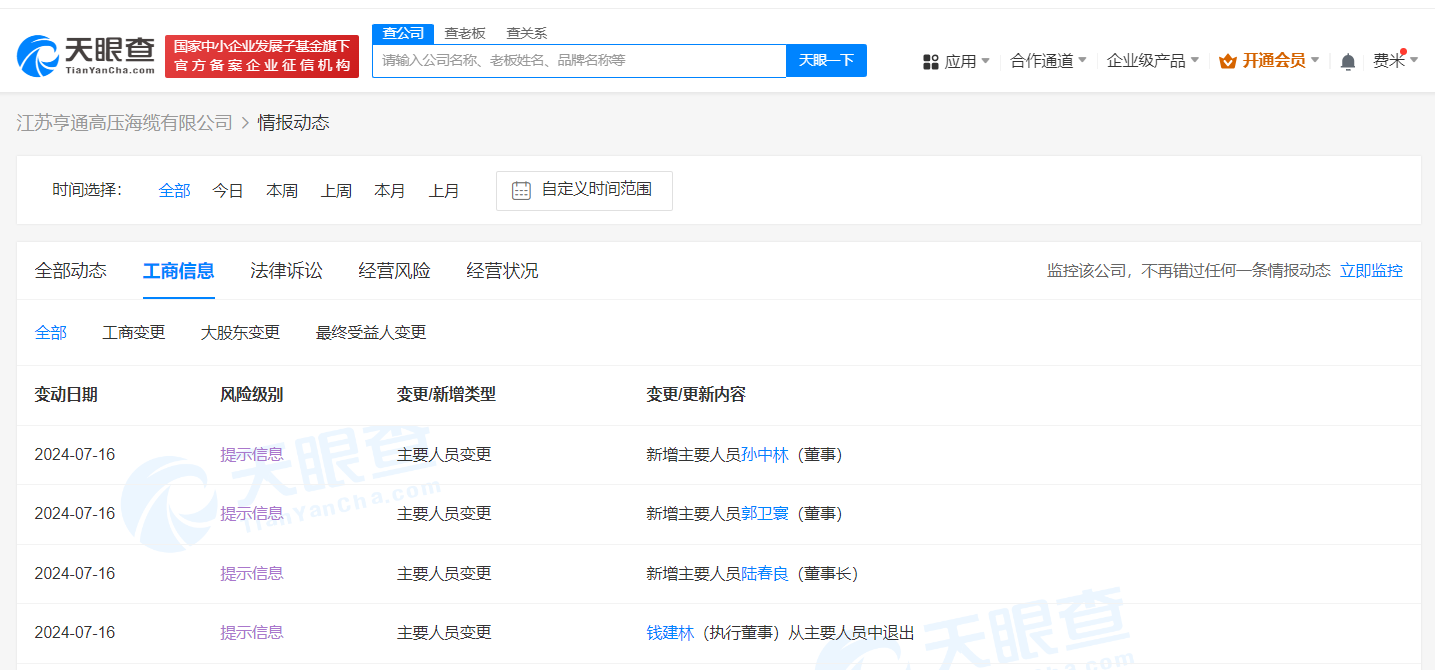This screenshot has height=670, width=1435.
Task: Switch to the 查老板 search tab
Action: (x=464, y=33)
